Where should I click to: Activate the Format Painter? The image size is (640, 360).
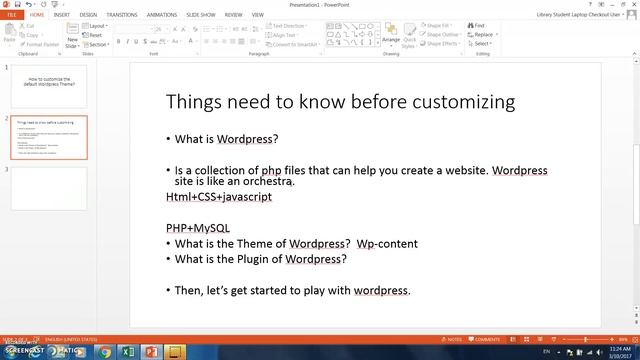(40, 44)
